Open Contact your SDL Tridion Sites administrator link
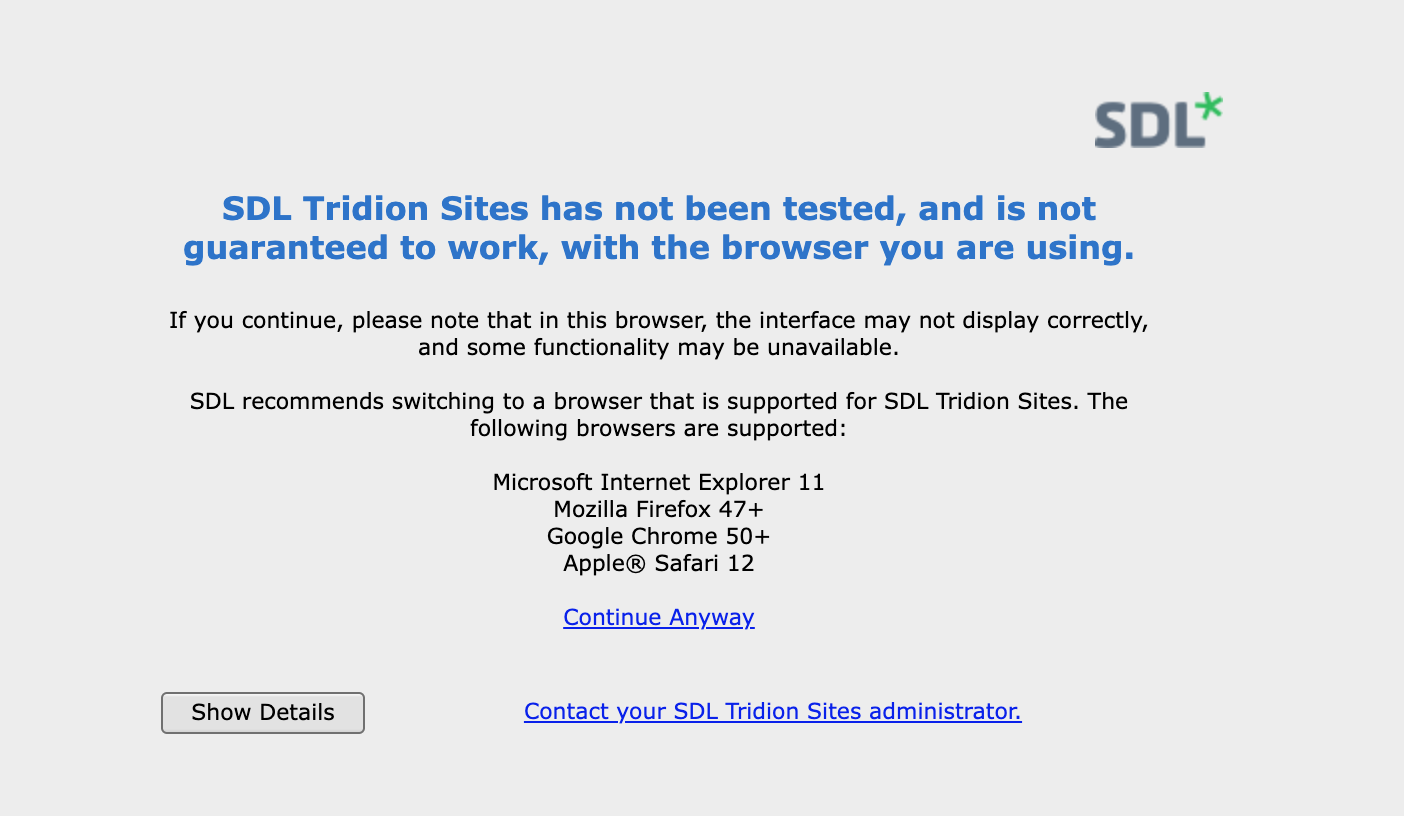Screen dimensions: 1404x816 tap(773, 711)
